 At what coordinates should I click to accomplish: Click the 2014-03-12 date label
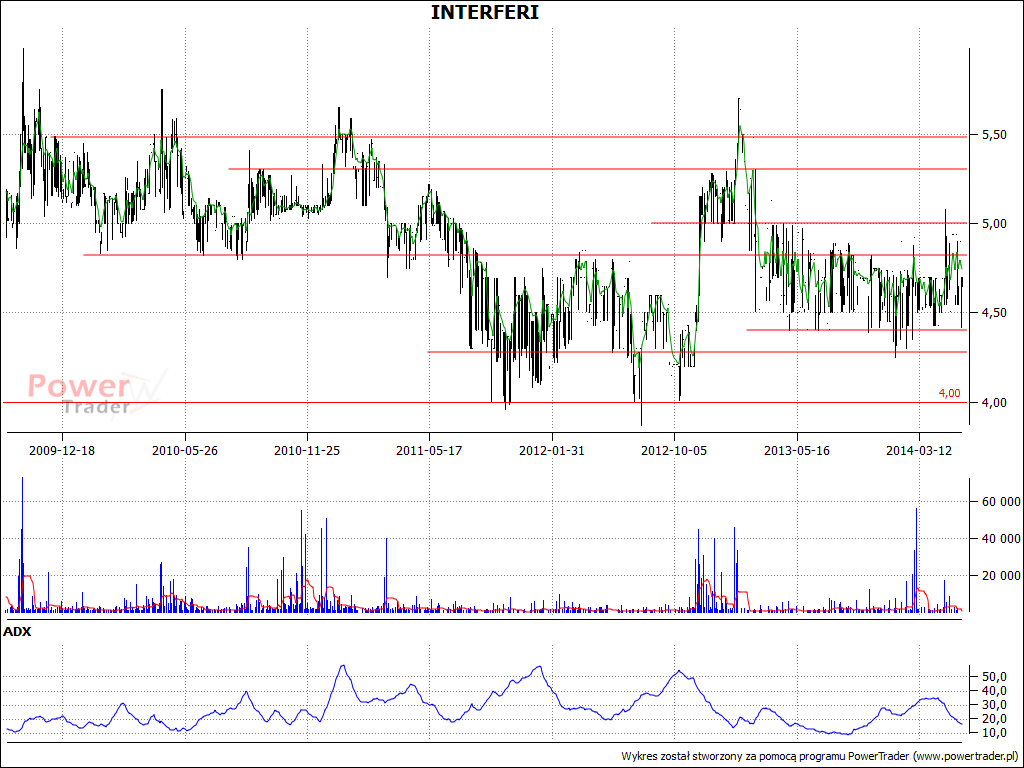919,451
